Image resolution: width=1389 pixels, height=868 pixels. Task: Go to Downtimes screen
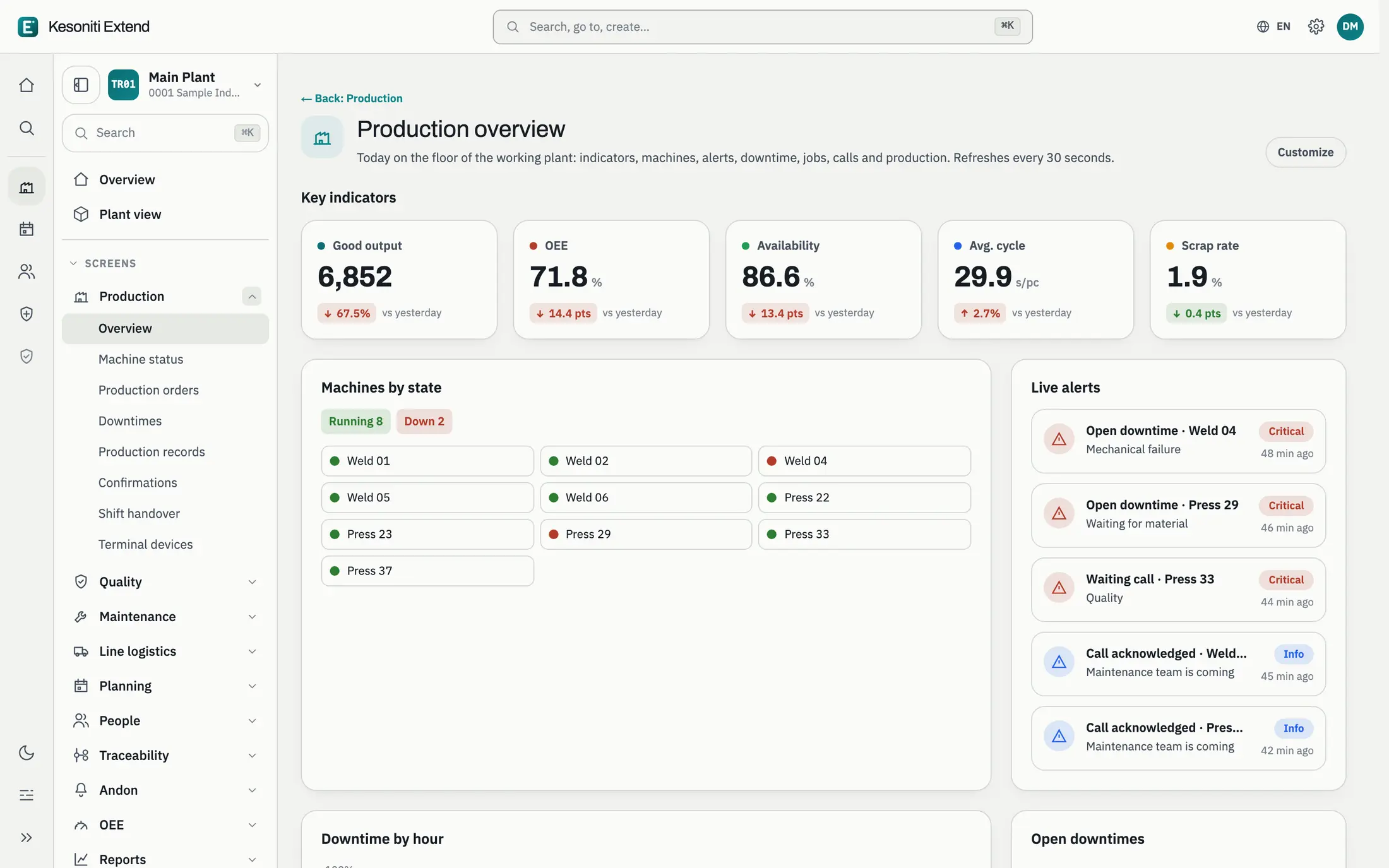(x=165, y=421)
